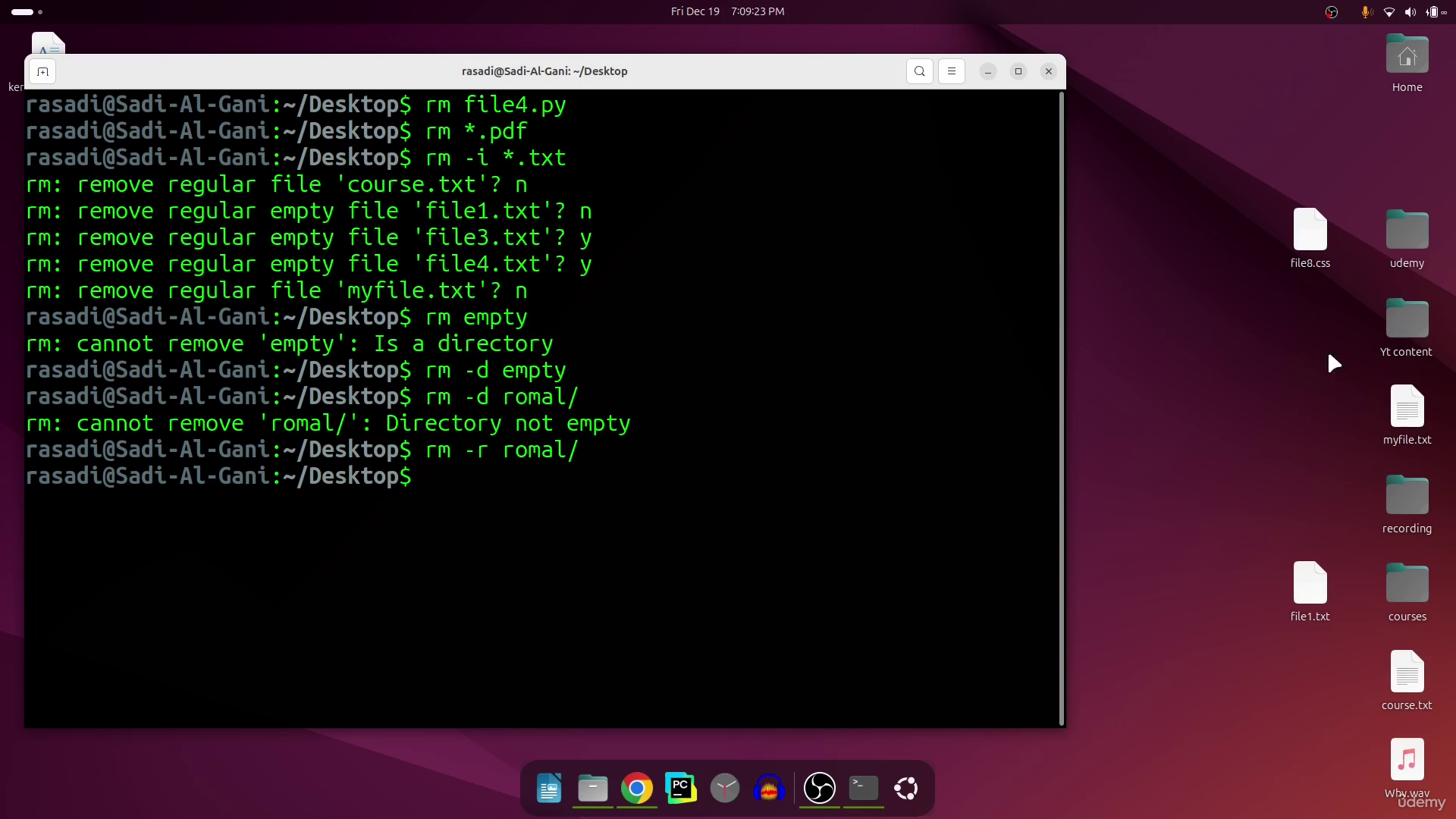Open Google Chrome from the dock
1456x819 pixels.
click(x=637, y=789)
